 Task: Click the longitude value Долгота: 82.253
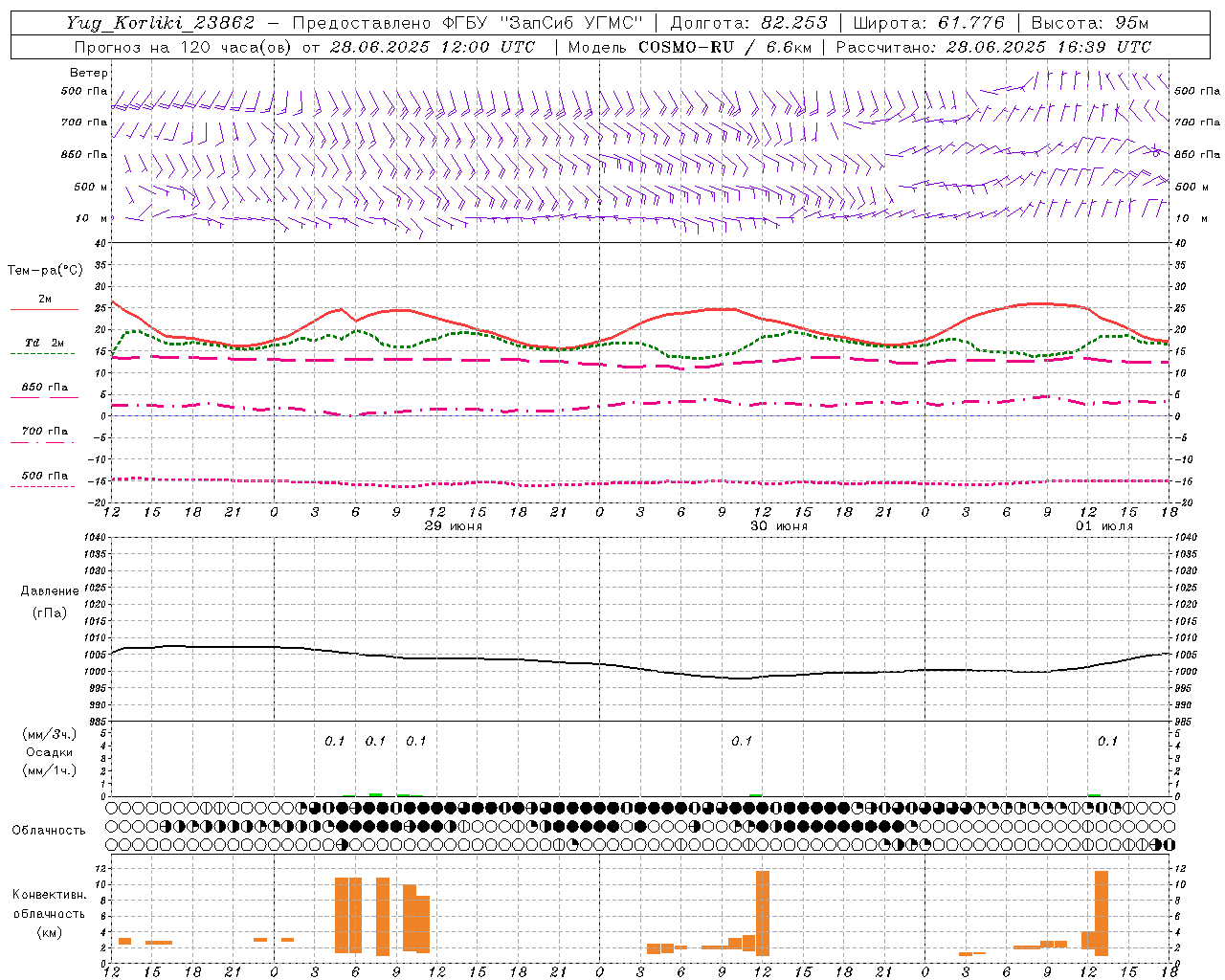tap(750, 23)
